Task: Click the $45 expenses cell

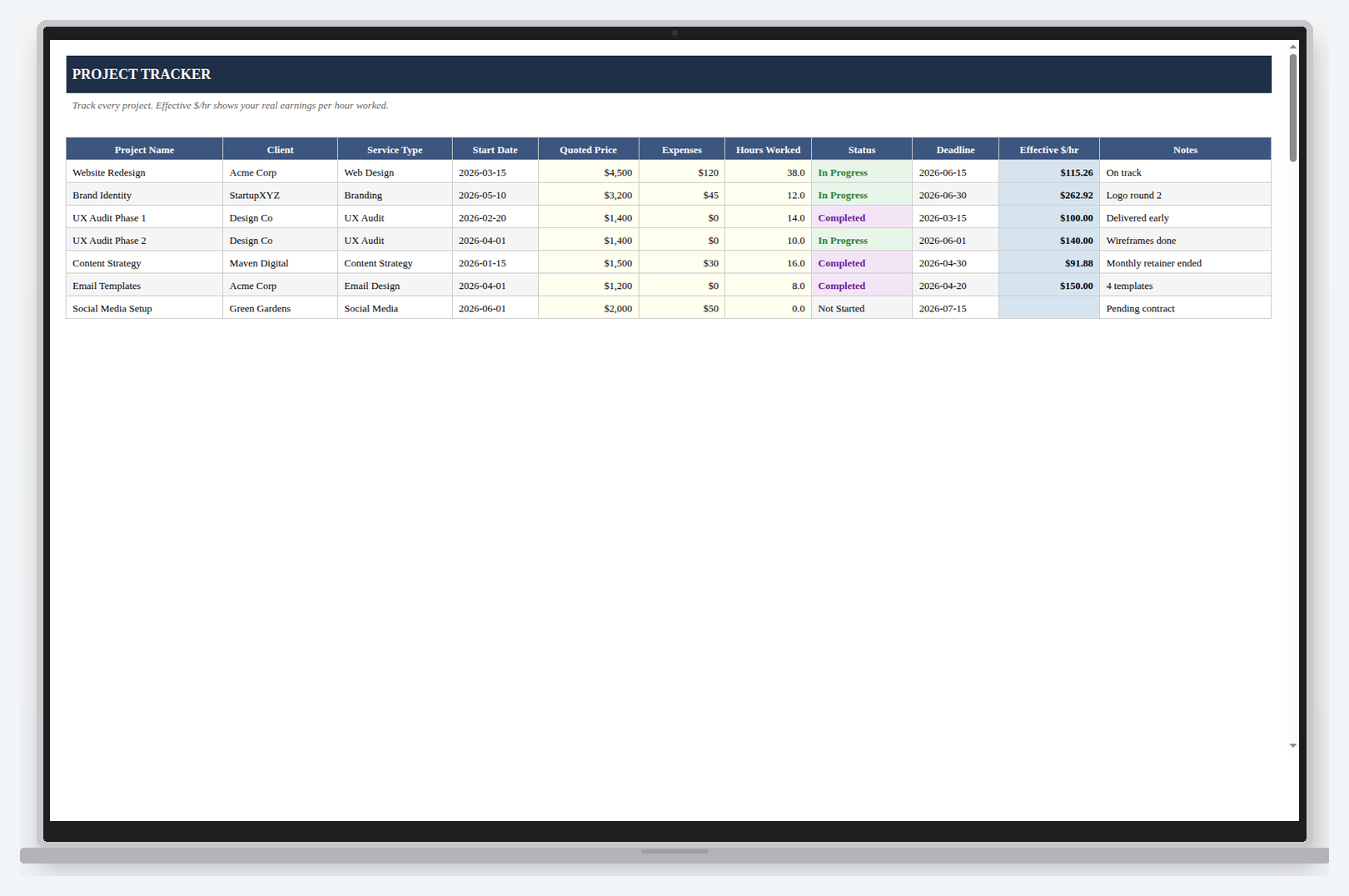Action: (x=682, y=195)
